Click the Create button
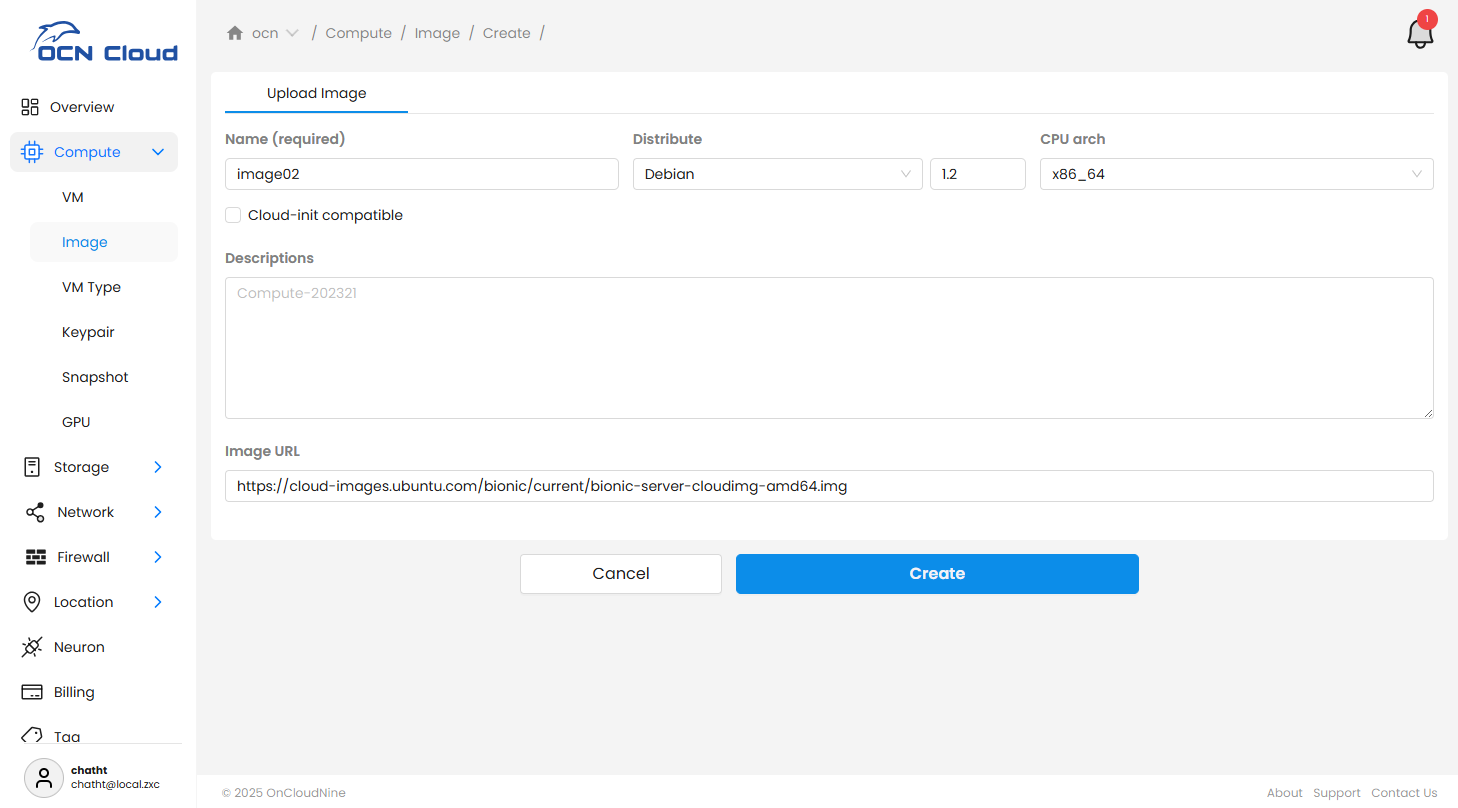 pyautogui.click(x=937, y=574)
